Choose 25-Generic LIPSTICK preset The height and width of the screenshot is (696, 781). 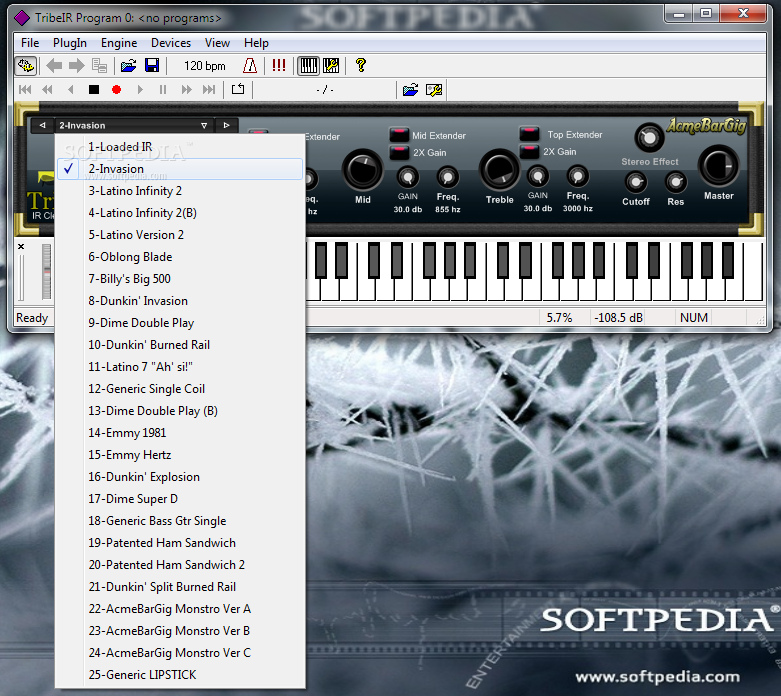pyautogui.click(x=180, y=675)
